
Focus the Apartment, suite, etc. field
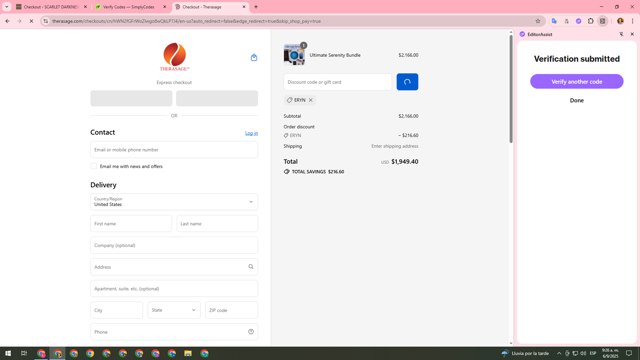click(x=174, y=289)
